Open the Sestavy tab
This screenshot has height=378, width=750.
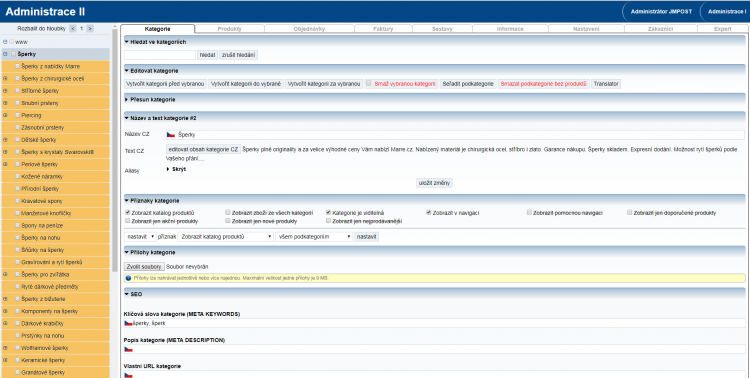tap(442, 29)
